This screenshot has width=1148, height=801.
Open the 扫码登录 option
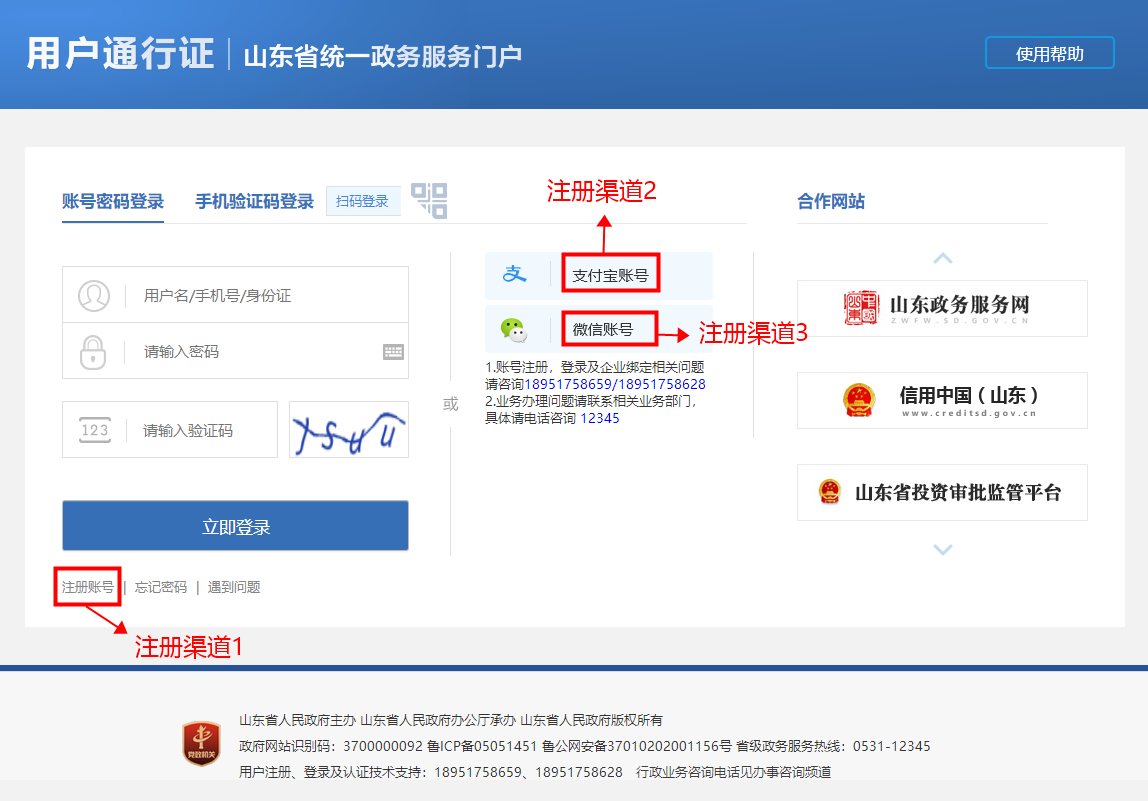click(363, 200)
